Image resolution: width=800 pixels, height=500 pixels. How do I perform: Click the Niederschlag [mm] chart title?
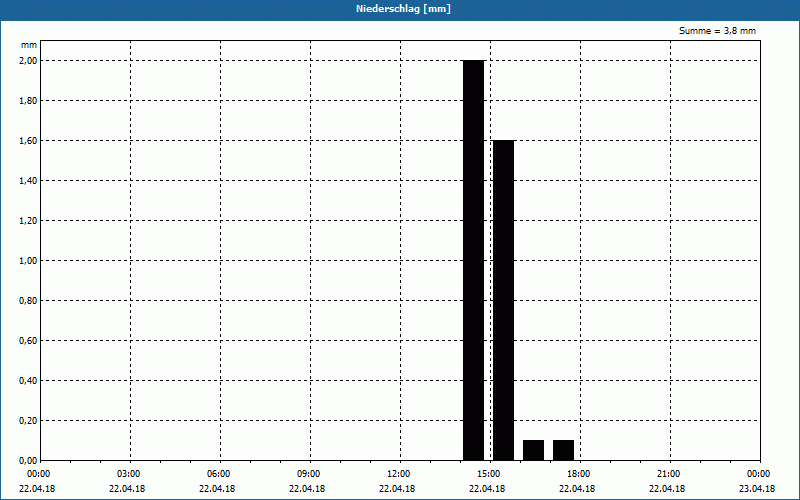pos(403,9)
